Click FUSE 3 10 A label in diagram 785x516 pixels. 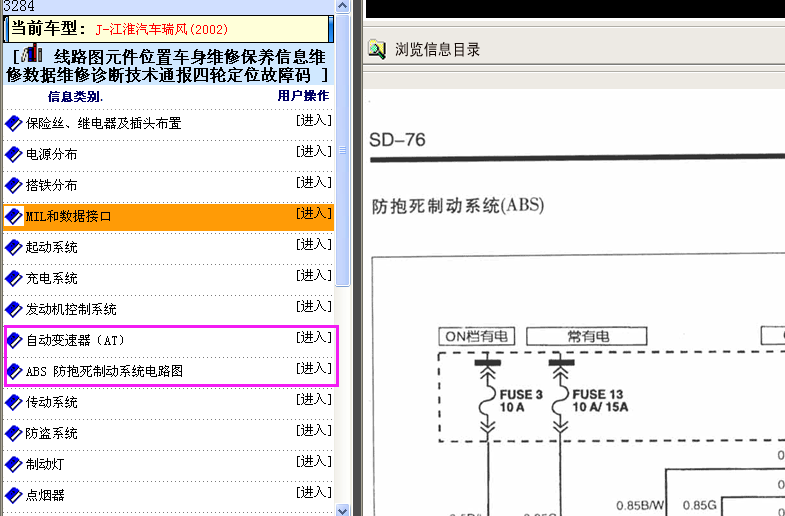click(x=521, y=401)
